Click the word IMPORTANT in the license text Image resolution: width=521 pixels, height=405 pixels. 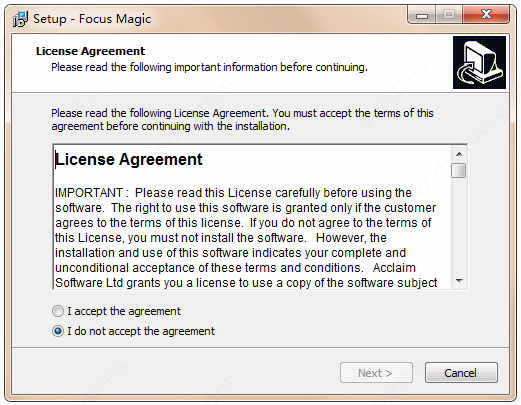point(89,193)
